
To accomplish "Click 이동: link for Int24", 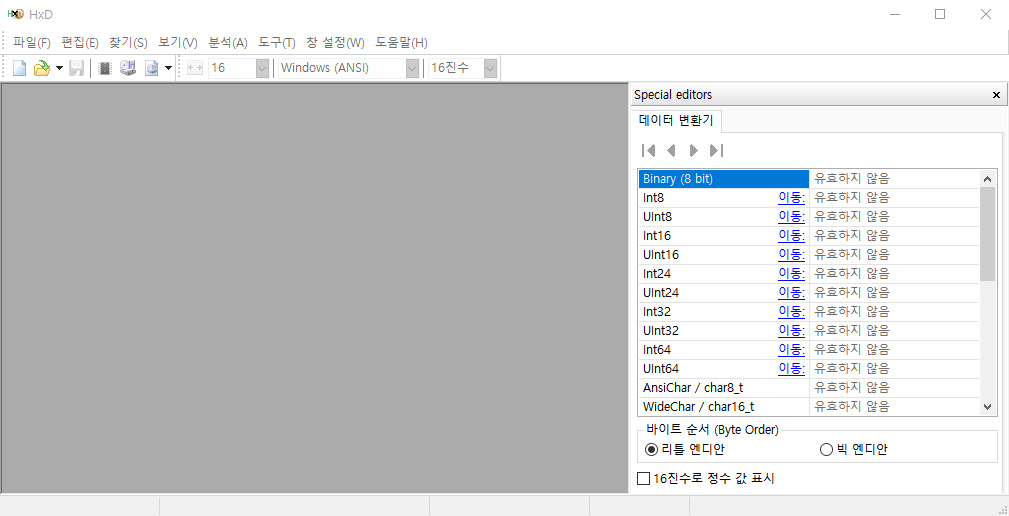I will [x=791, y=273].
